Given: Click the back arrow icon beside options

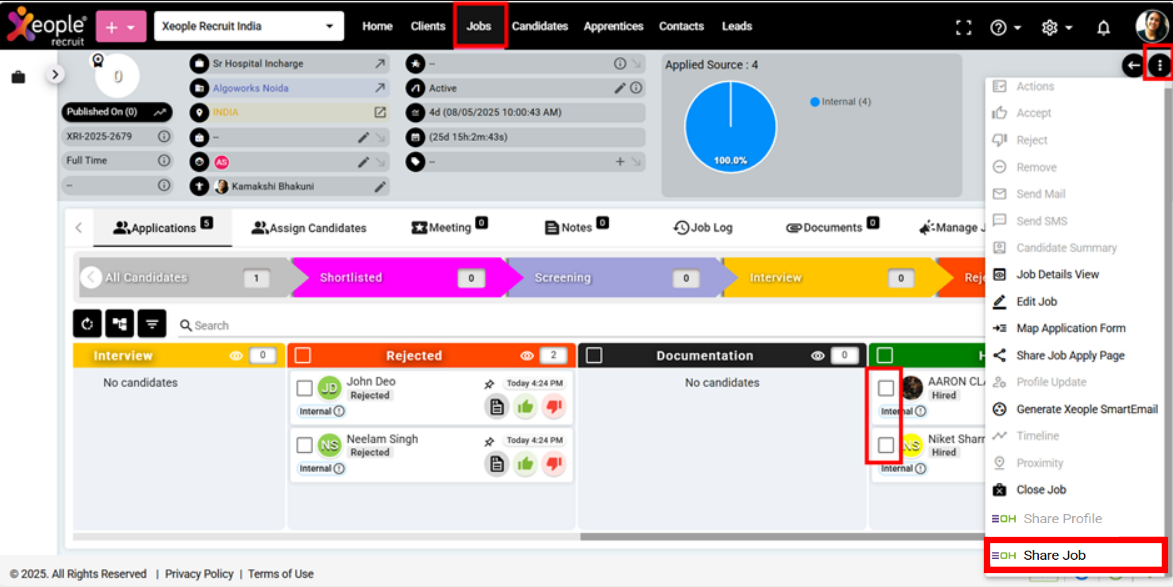Looking at the screenshot, I should pyautogui.click(x=1132, y=66).
